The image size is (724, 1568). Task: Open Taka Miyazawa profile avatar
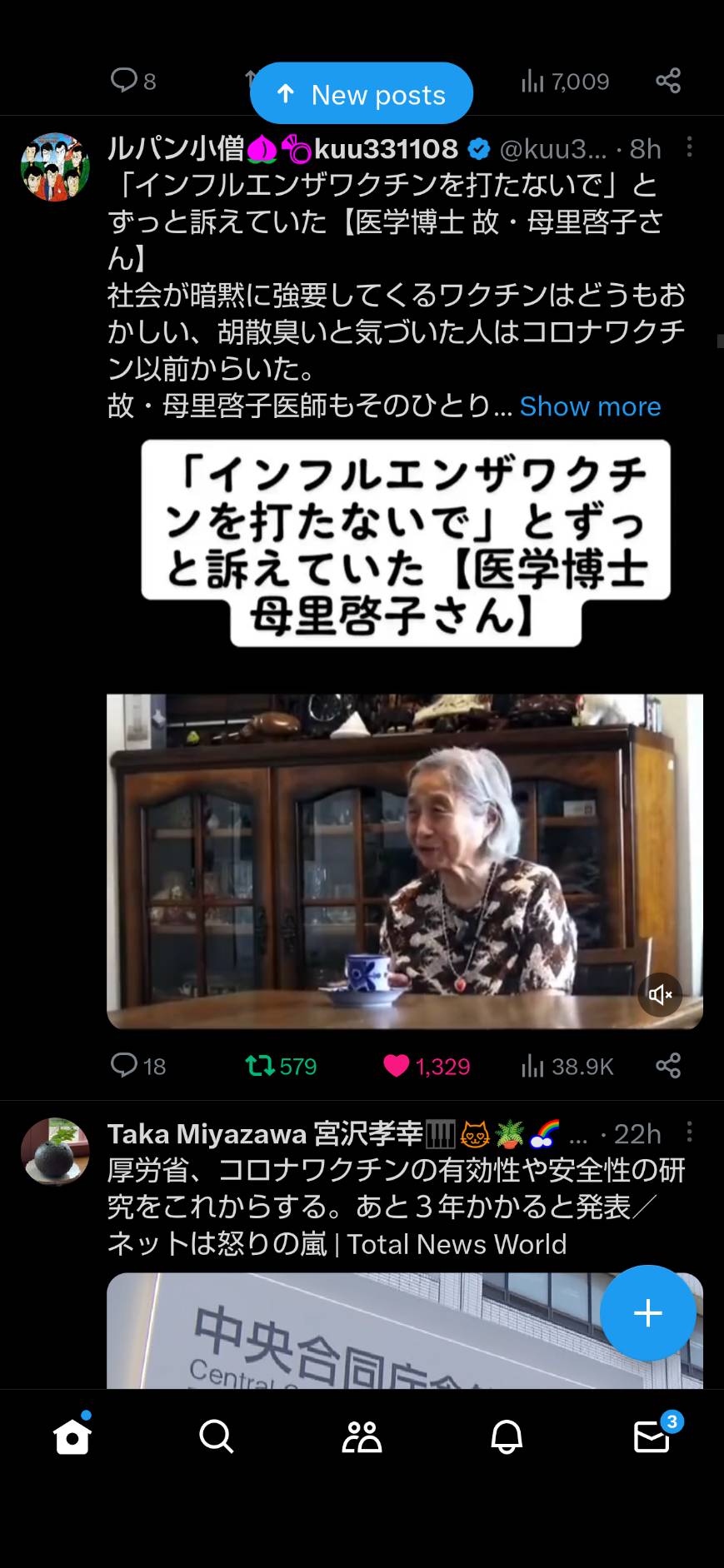tap(55, 1151)
